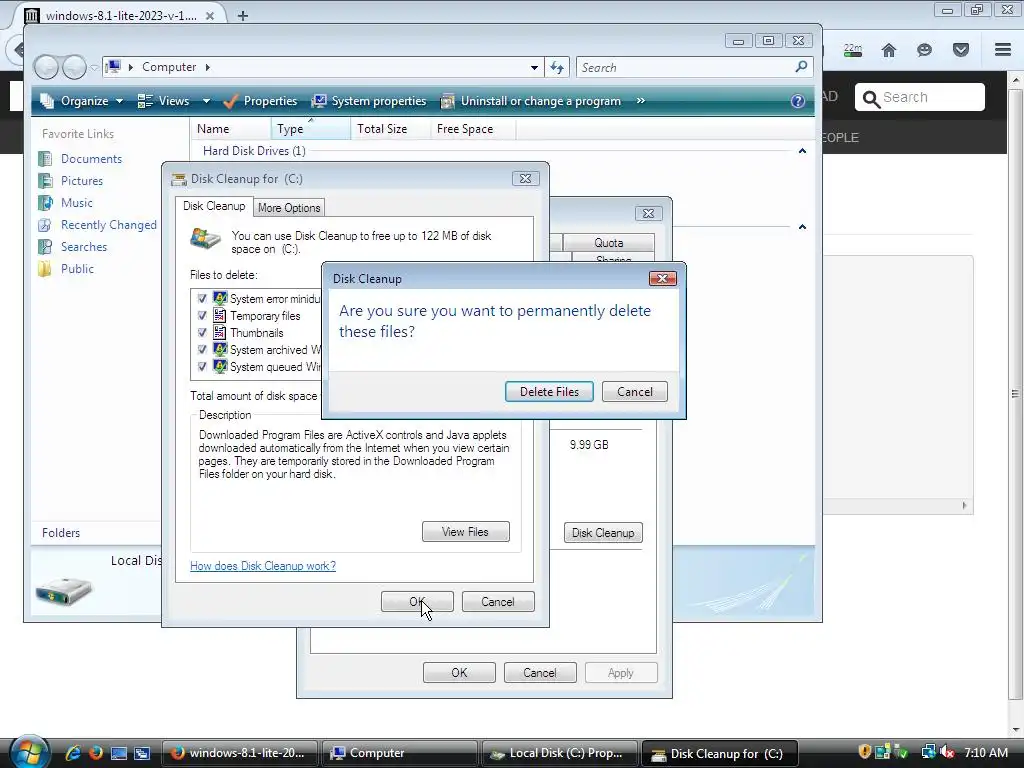Click OK in Disk Cleanup for C: window
Viewport: 1024px width, 768px height.
tap(417, 601)
